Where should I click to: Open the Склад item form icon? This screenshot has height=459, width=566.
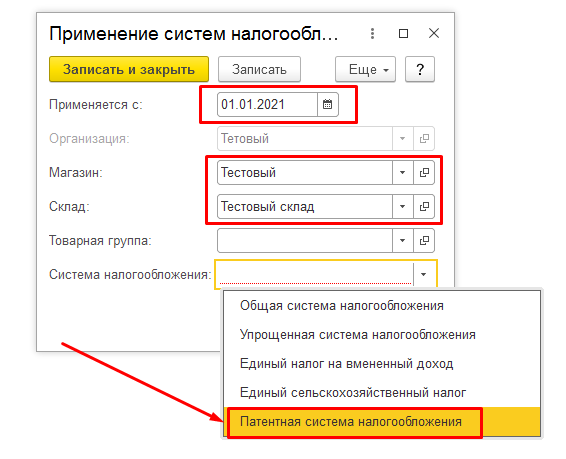pyautogui.click(x=424, y=206)
